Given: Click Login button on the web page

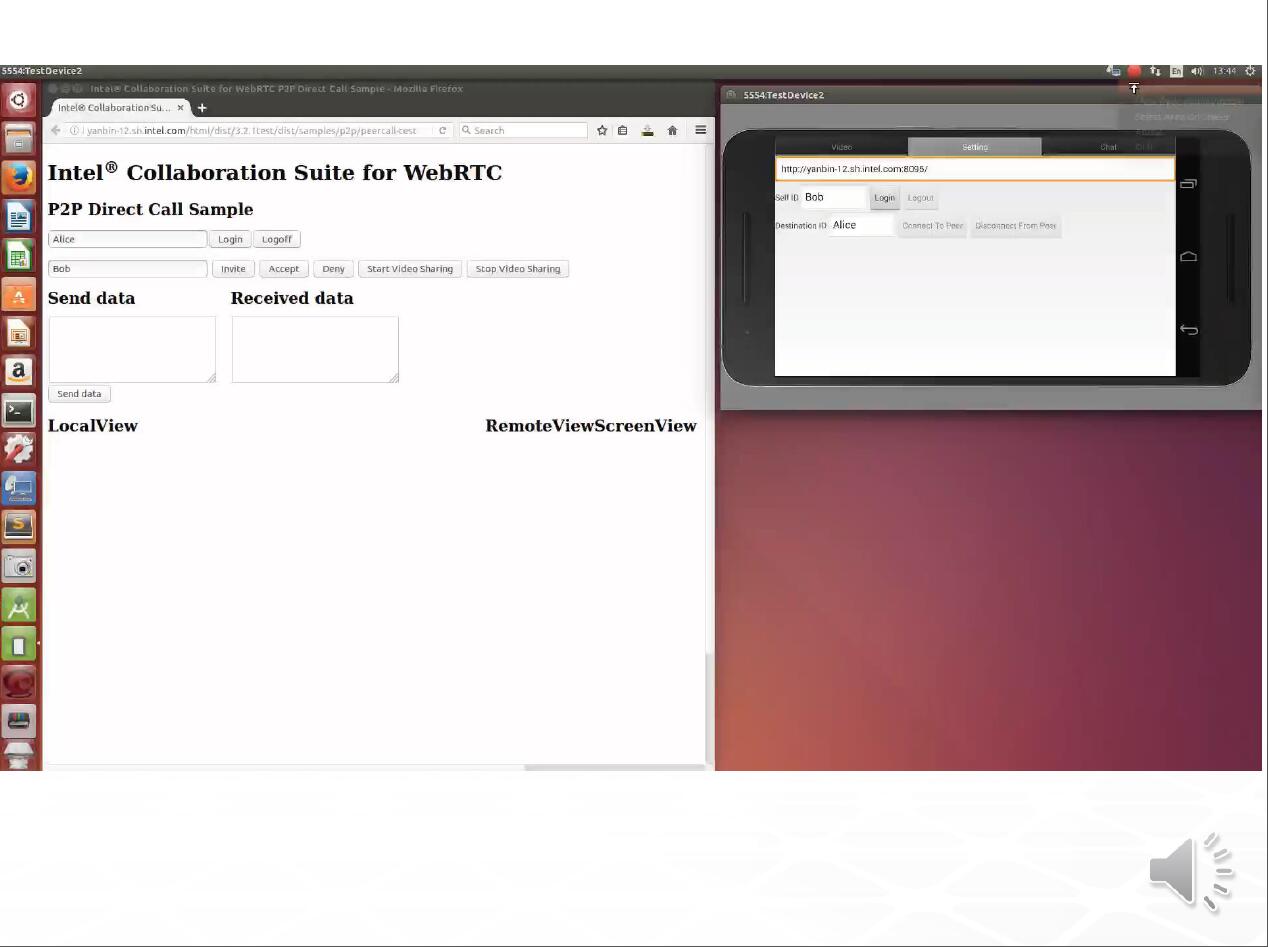Looking at the screenshot, I should coord(230,239).
